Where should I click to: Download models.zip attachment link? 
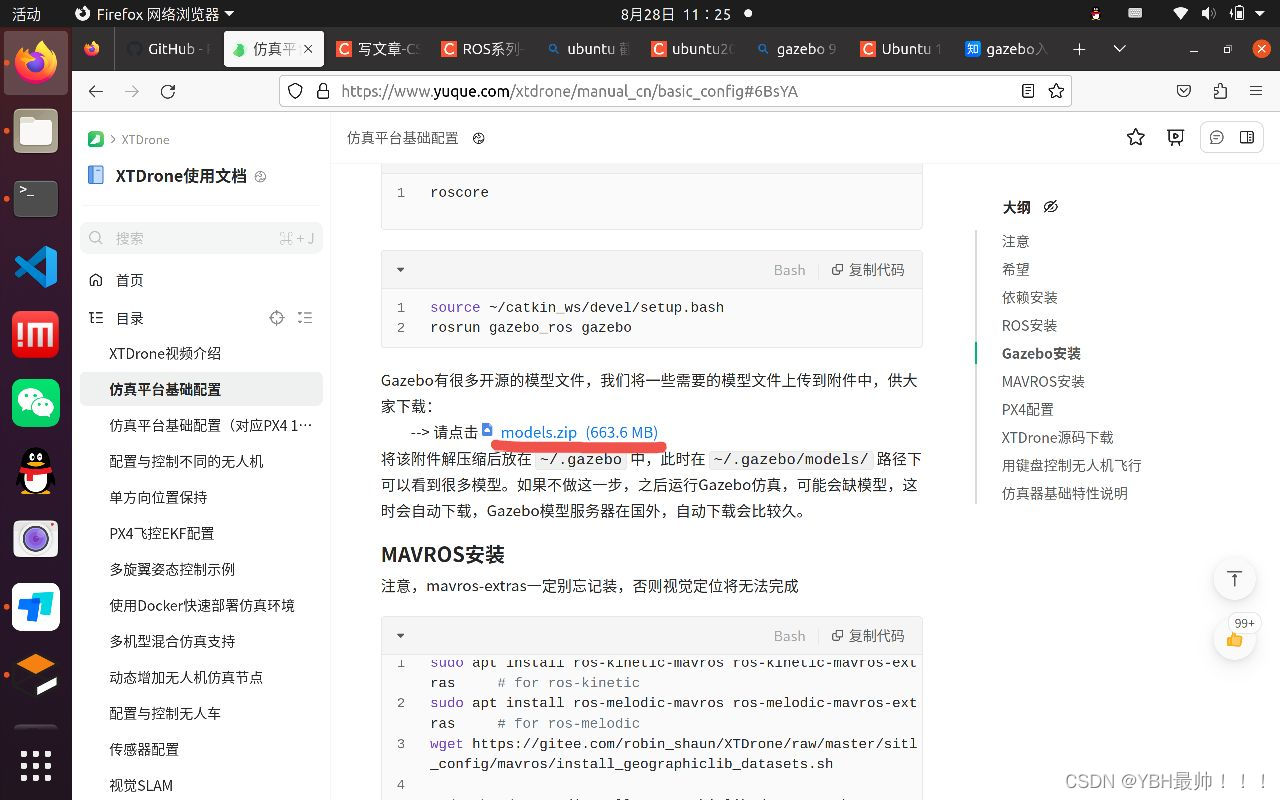tap(579, 432)
